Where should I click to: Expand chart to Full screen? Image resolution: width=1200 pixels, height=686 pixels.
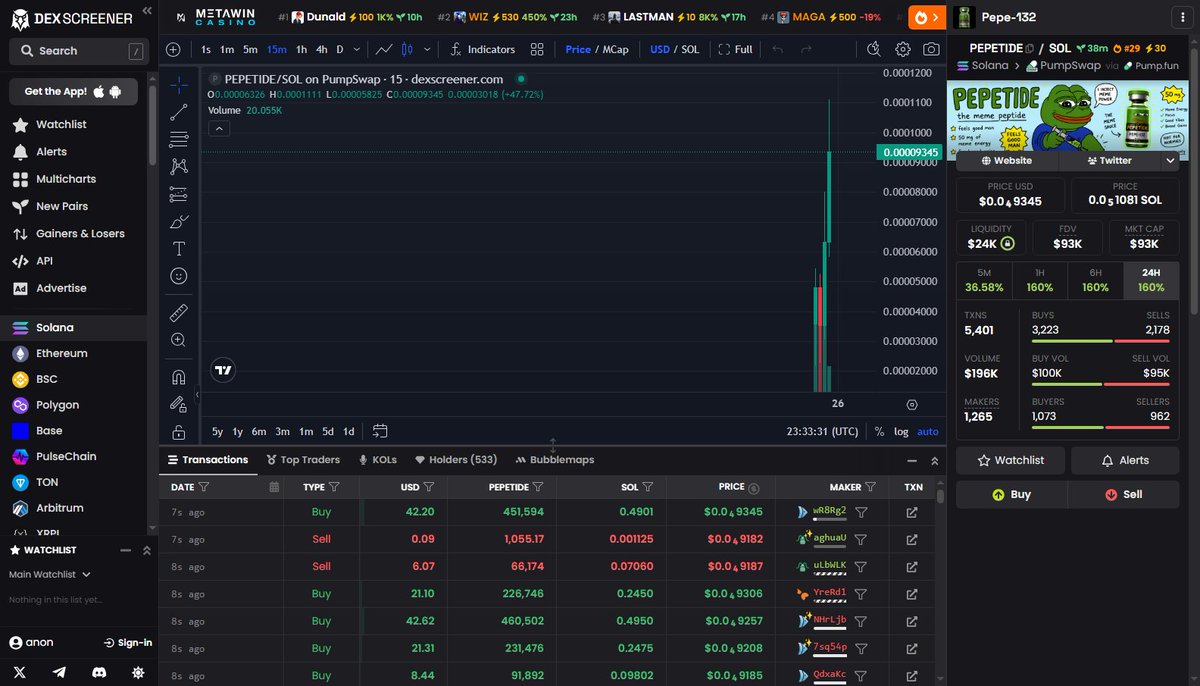click(x=735, y=49)
